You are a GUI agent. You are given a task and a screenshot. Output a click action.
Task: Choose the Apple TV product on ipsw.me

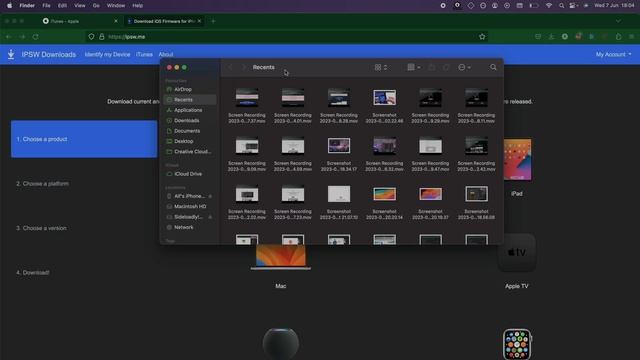(x=517, y=261)
